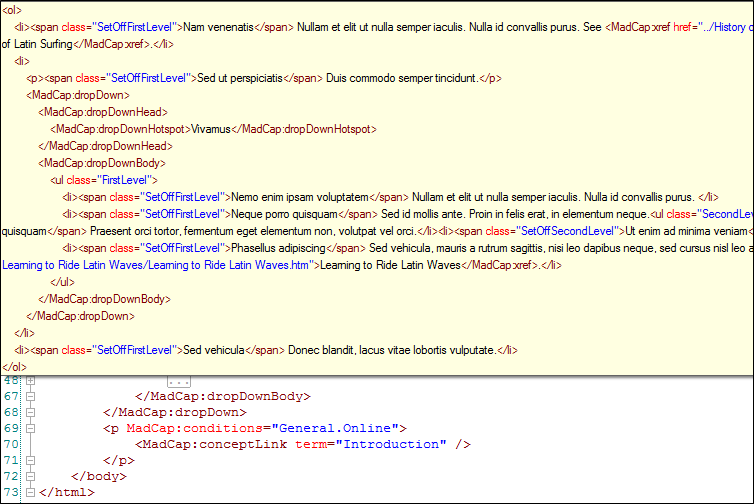Screen dimensions: 754x504
Task: Collapse the fold marker on line 68
Action: click(31, 412)
